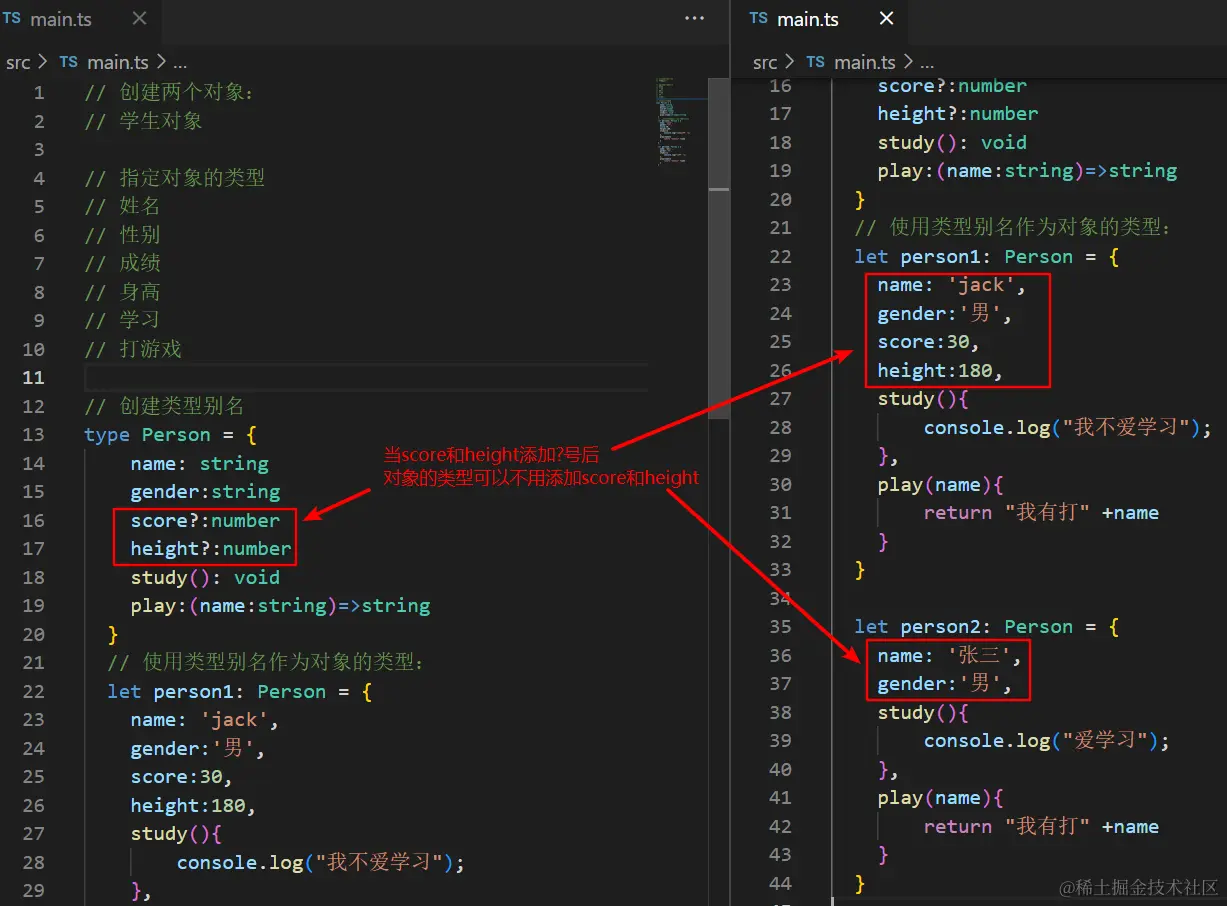Screen dimensions: 1227x906
Task: Click line number 1 in left editor
Action: [x=39, y=93]
